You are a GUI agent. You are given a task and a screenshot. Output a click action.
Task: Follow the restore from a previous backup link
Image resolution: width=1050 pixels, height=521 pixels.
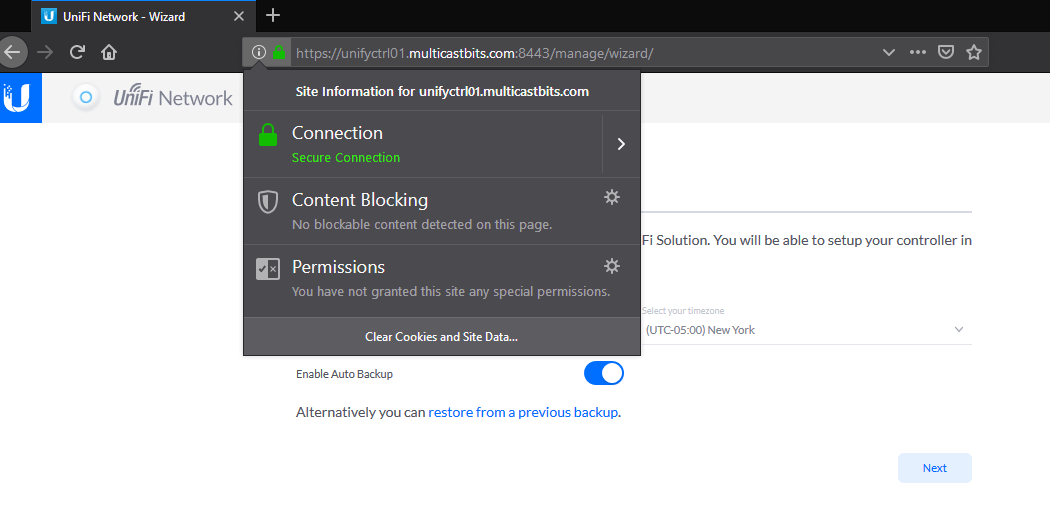[x=523, y=413]
